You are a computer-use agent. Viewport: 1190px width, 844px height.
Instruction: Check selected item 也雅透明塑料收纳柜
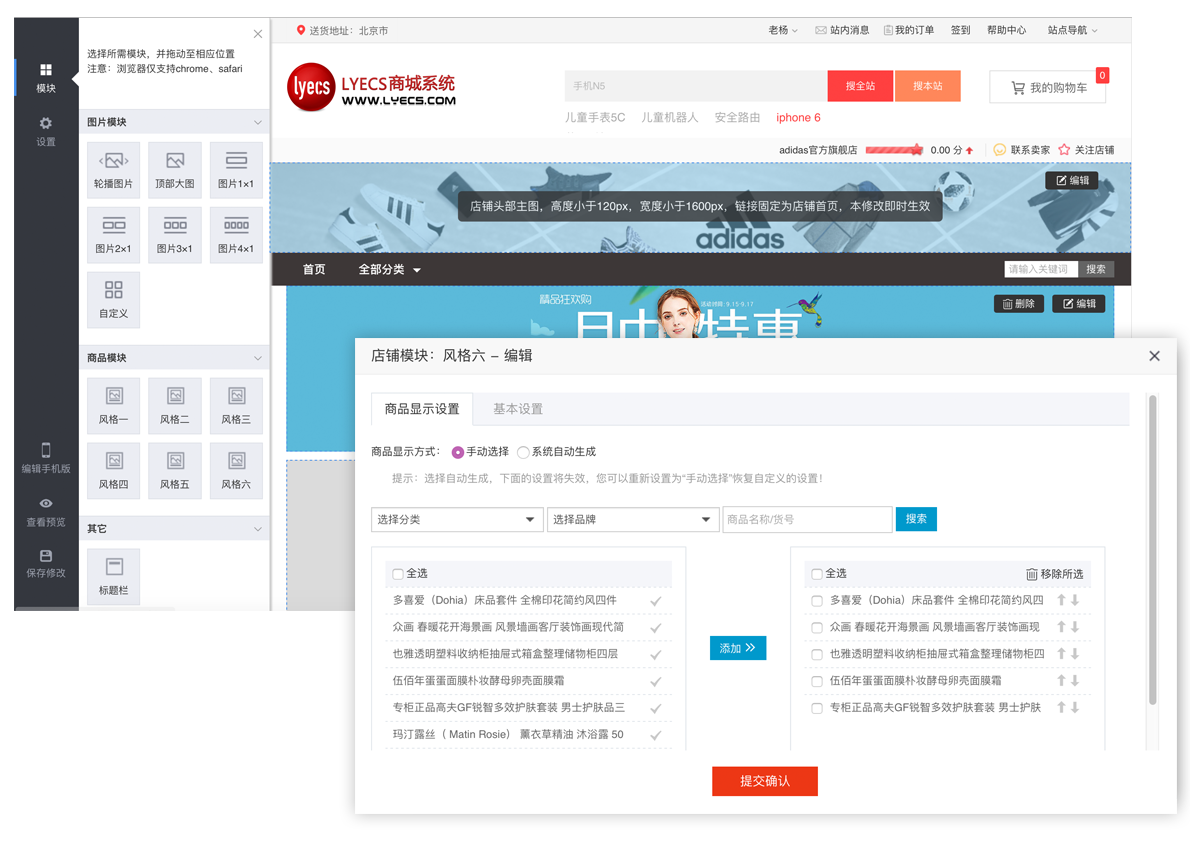coord(817,654)
